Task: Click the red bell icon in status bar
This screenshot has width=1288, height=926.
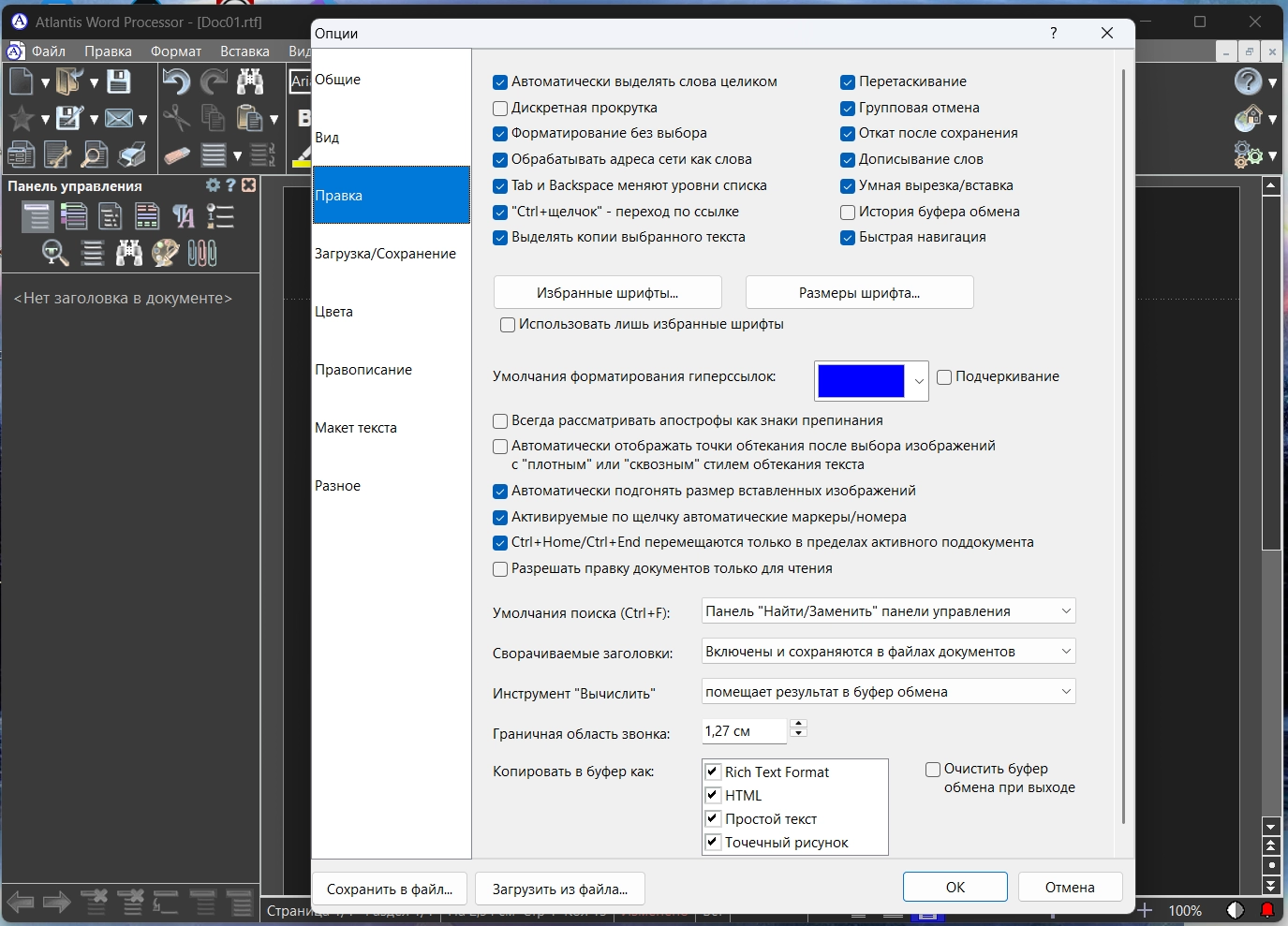Action: point(1267,910)
